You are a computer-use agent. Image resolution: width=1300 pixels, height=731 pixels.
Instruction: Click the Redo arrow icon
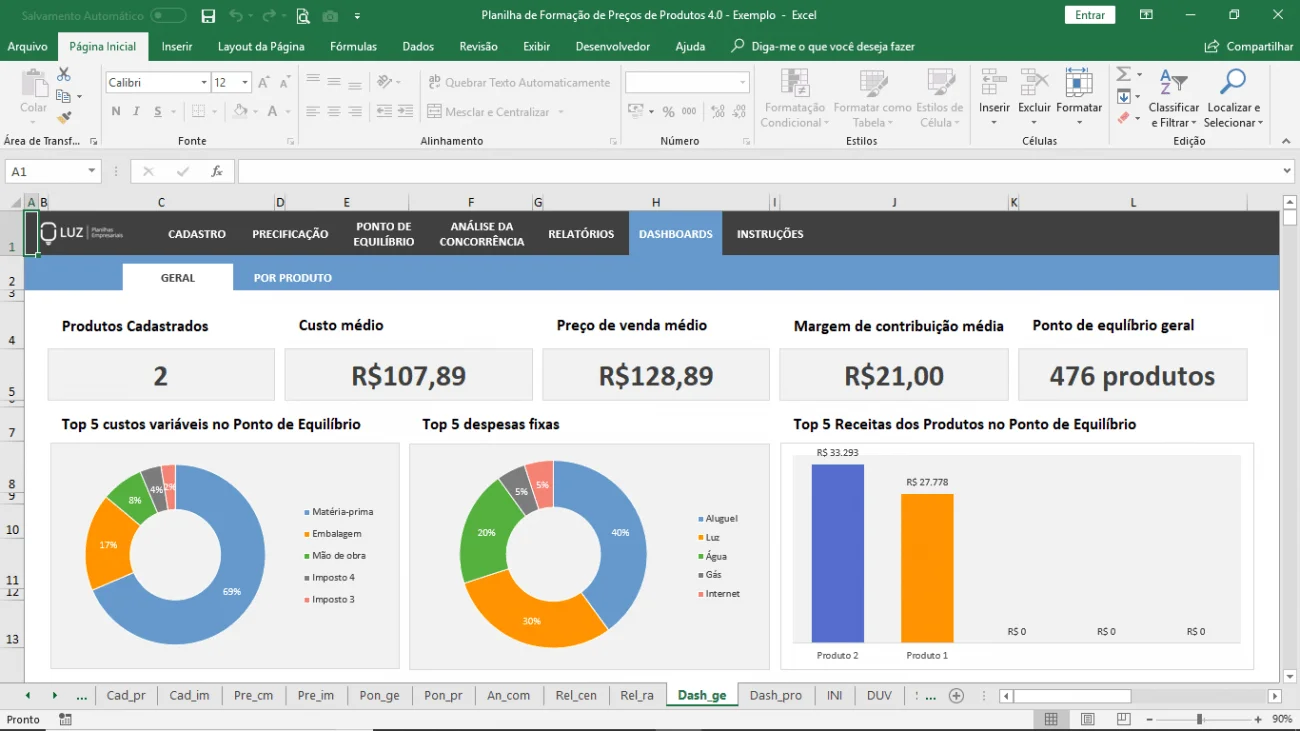click(270, 16)
